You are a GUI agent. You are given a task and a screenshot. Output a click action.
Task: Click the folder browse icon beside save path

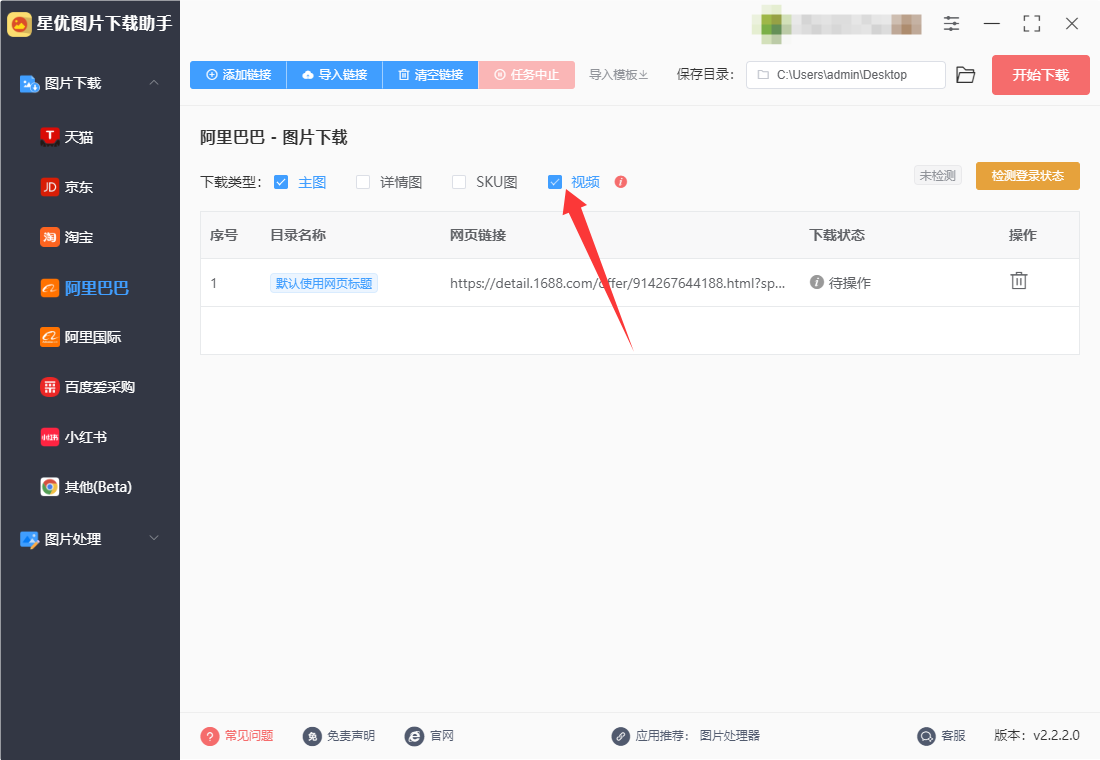(x=966, y=75)
